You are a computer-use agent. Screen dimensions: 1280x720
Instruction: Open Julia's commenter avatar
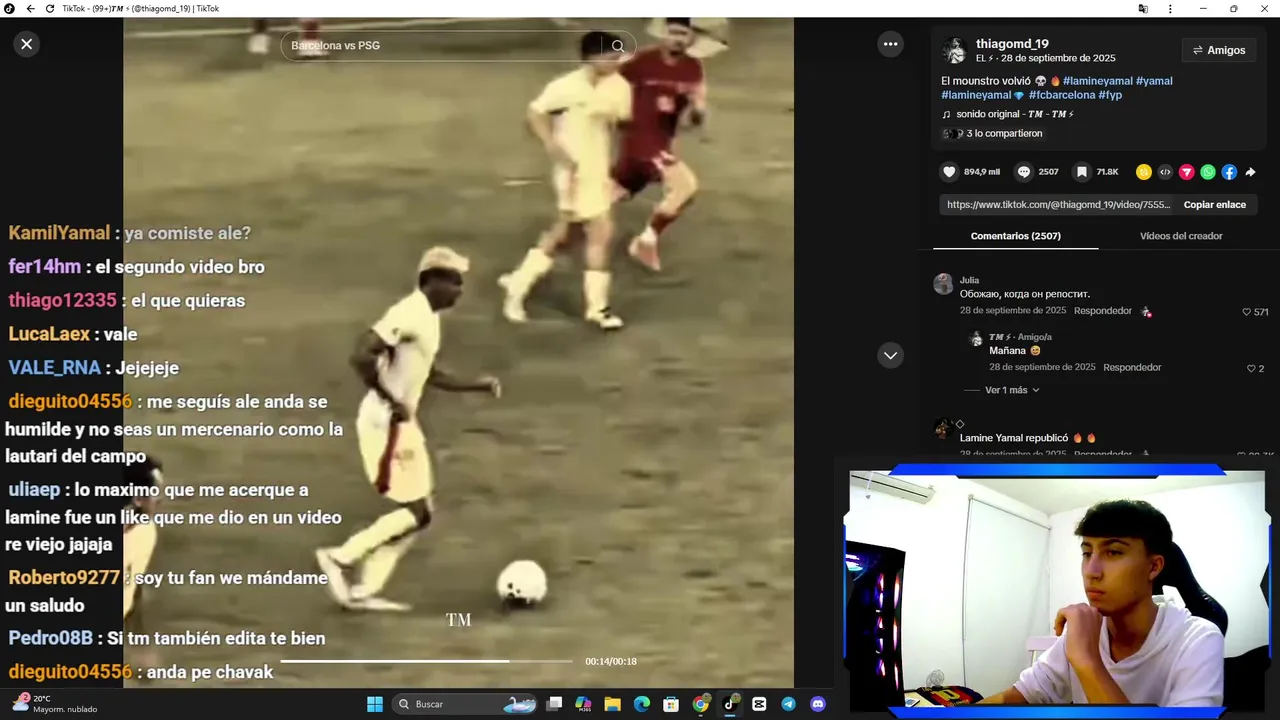pos(943,284)
